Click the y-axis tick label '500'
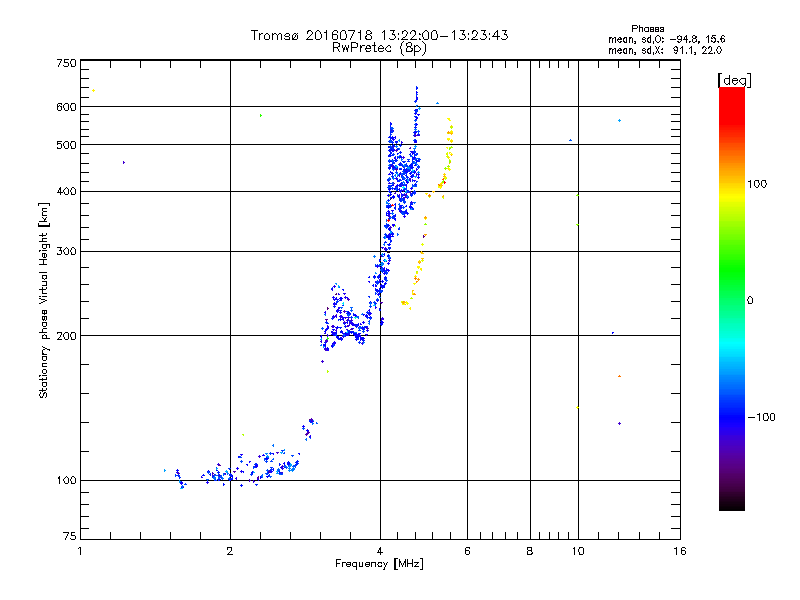 (x=66, y=145)
